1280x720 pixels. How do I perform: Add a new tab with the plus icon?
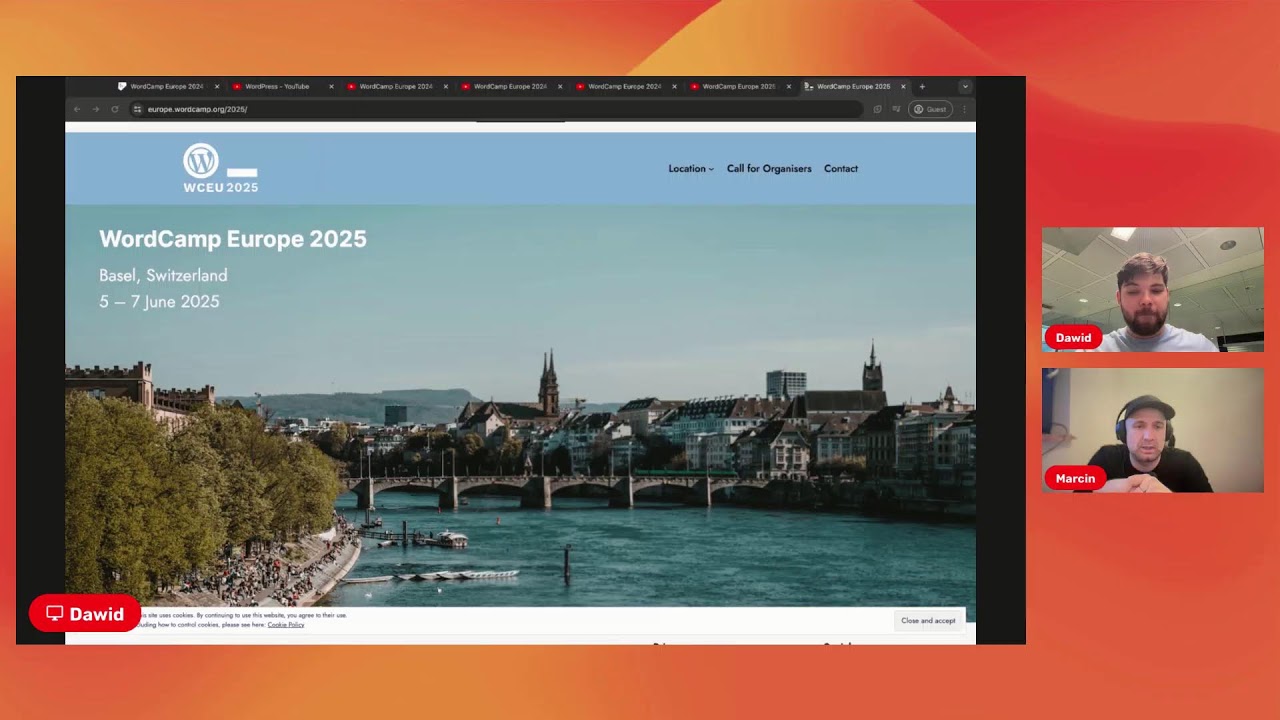point(922,86)
